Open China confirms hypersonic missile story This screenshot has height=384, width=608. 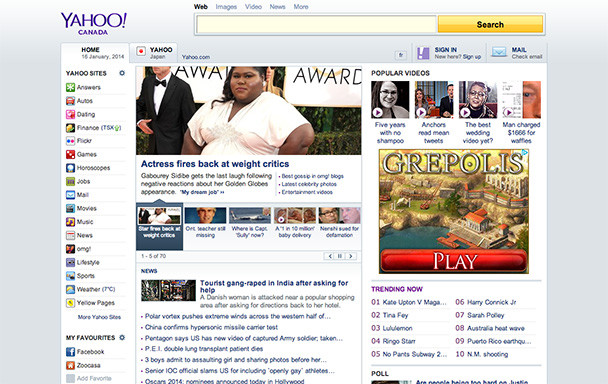[211, 327]
